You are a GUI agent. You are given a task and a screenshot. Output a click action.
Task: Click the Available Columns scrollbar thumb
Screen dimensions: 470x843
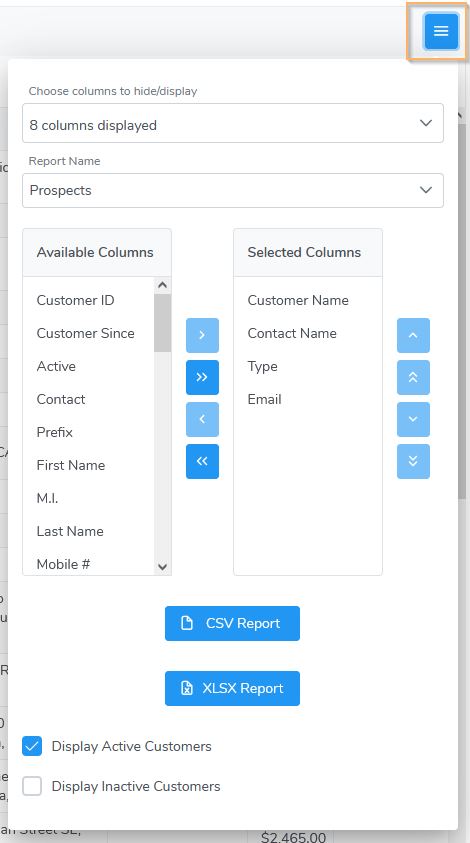click(162, 323)
